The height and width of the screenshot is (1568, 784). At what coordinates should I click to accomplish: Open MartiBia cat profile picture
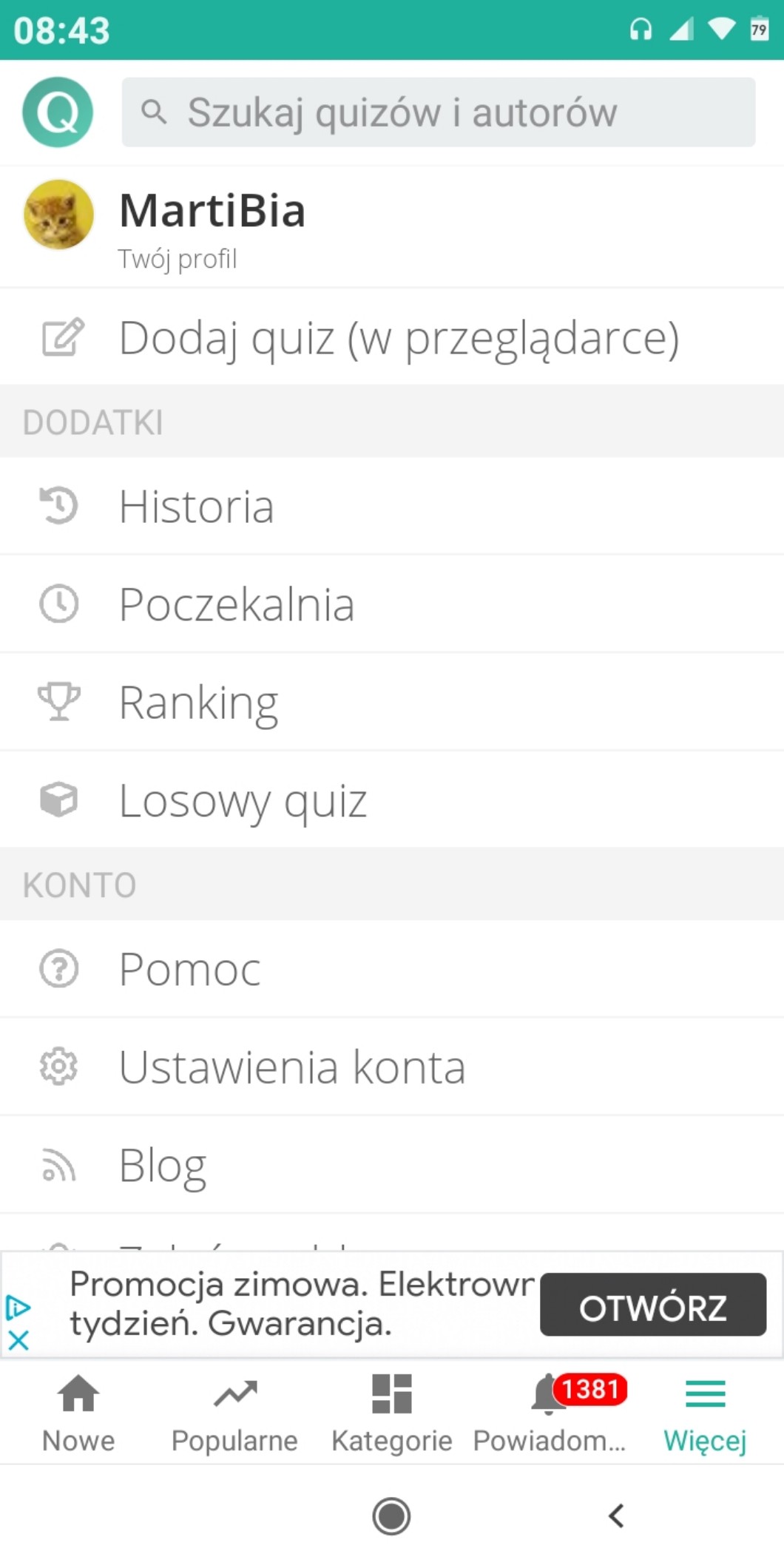tap(58, 214)
